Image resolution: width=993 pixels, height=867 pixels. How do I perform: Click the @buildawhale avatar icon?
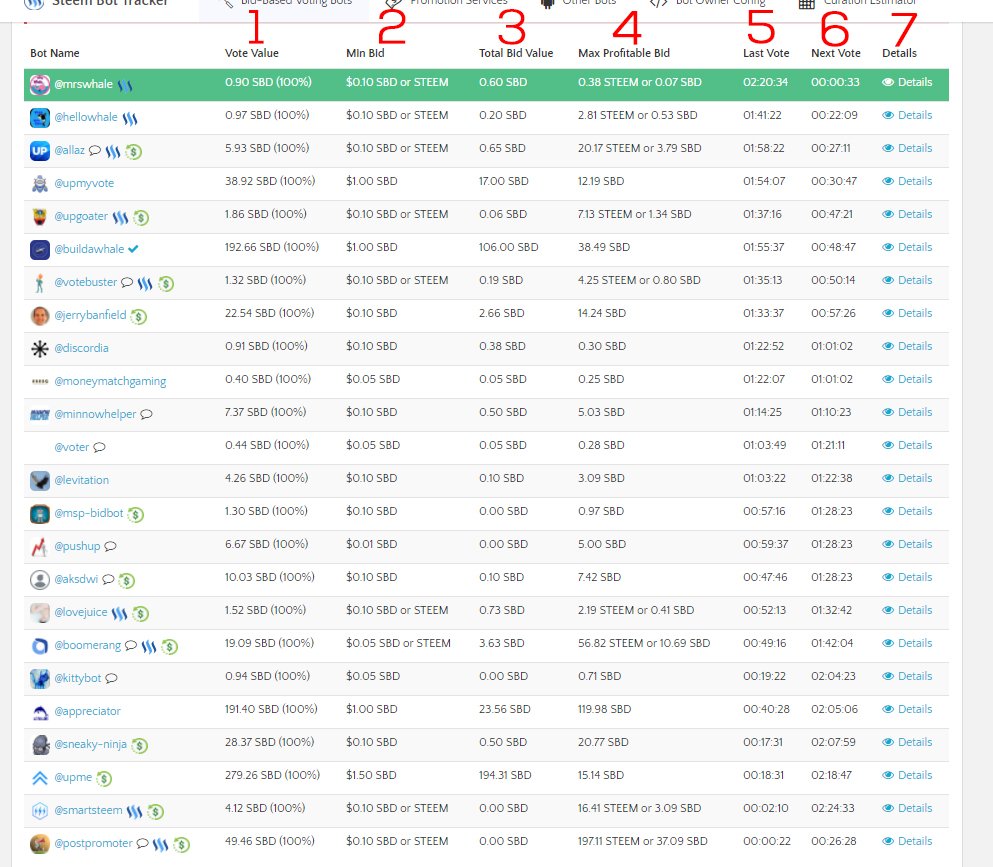pos(39,250)
